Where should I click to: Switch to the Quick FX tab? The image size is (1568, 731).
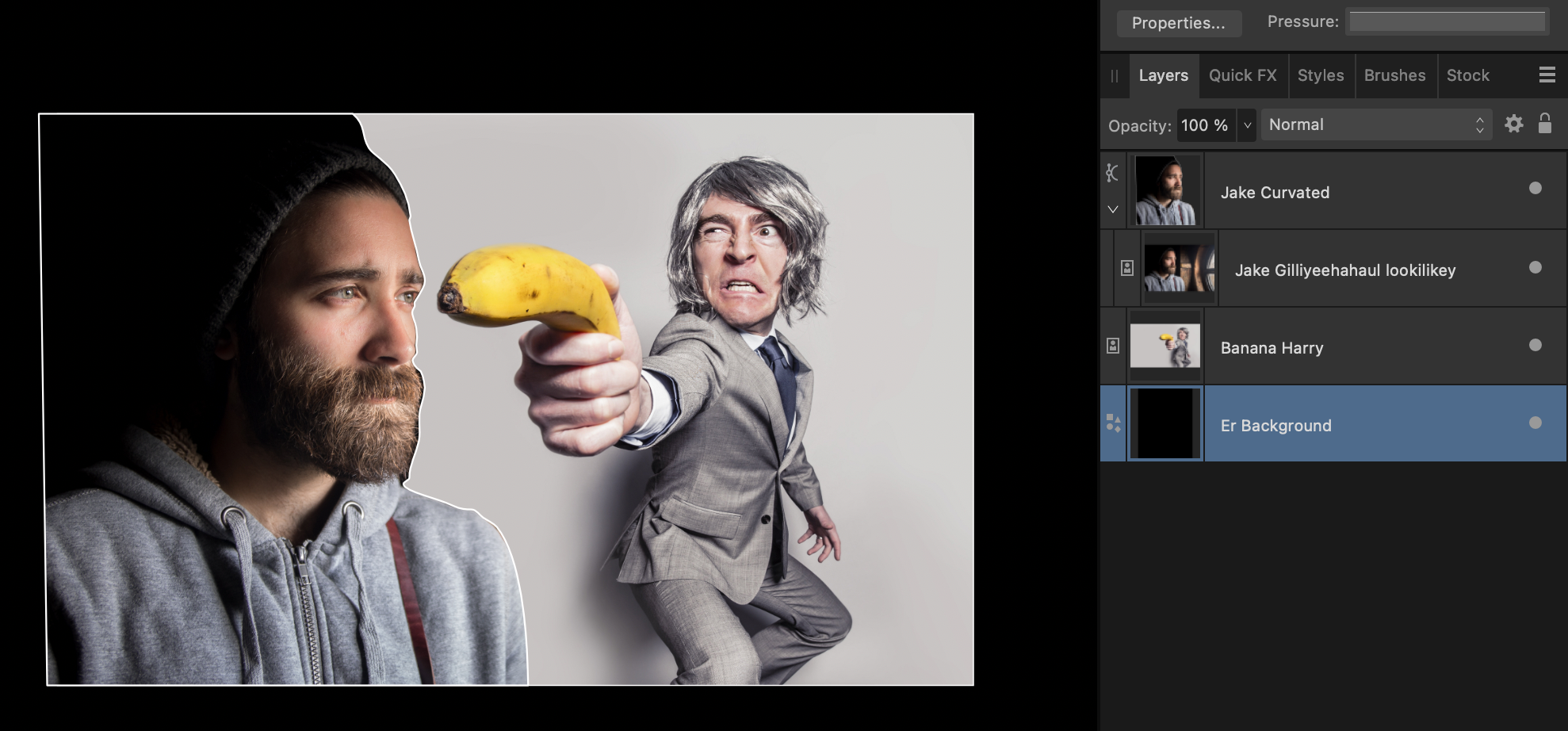coord(1243,75)
